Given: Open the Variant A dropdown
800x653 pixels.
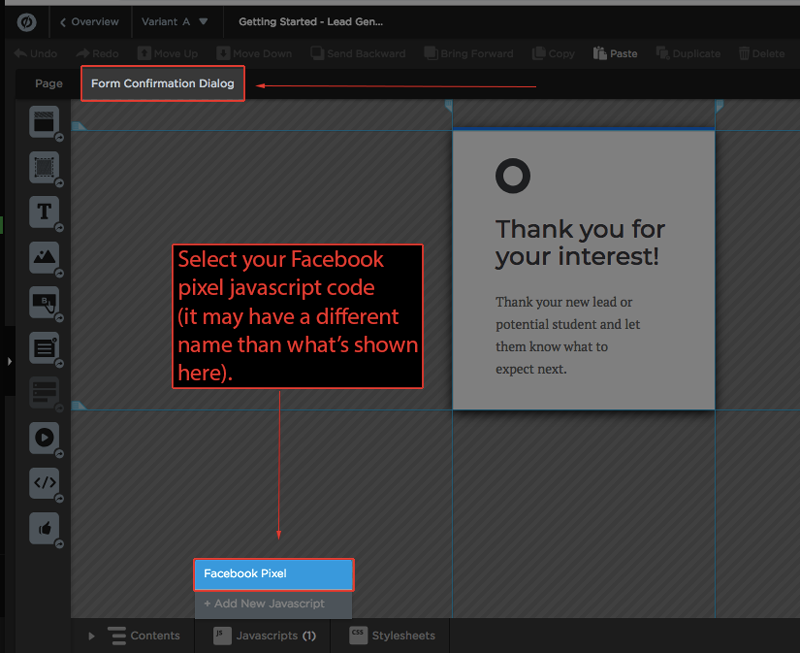Looking at the screenshot, I should [x=174, y=22].
